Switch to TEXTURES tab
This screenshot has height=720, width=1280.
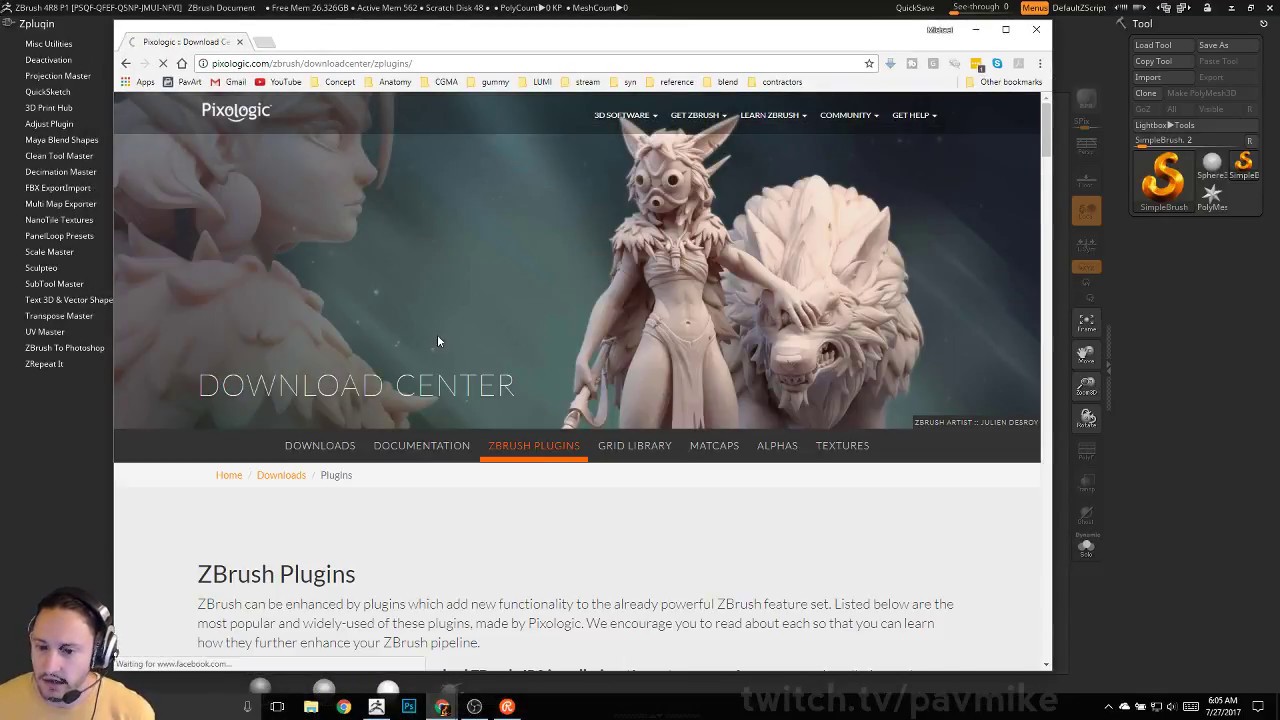tap(842, 445)
